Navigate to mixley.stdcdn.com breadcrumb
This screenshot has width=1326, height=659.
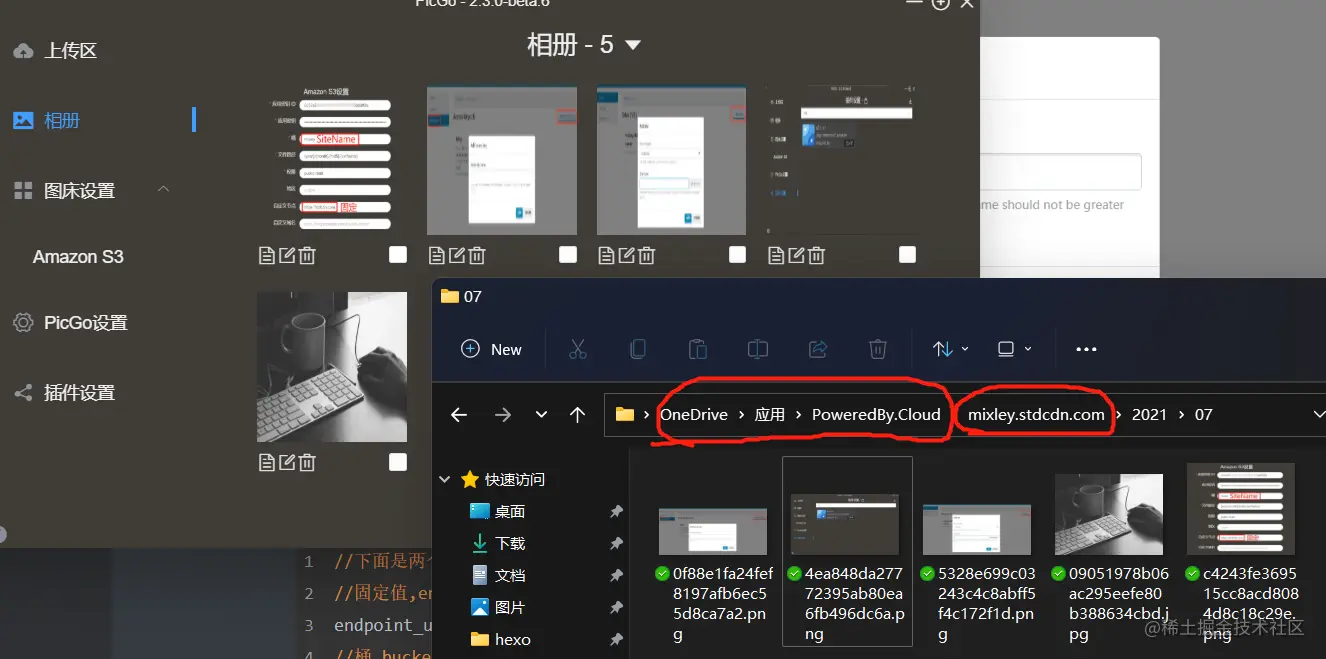coord(1035,413)
